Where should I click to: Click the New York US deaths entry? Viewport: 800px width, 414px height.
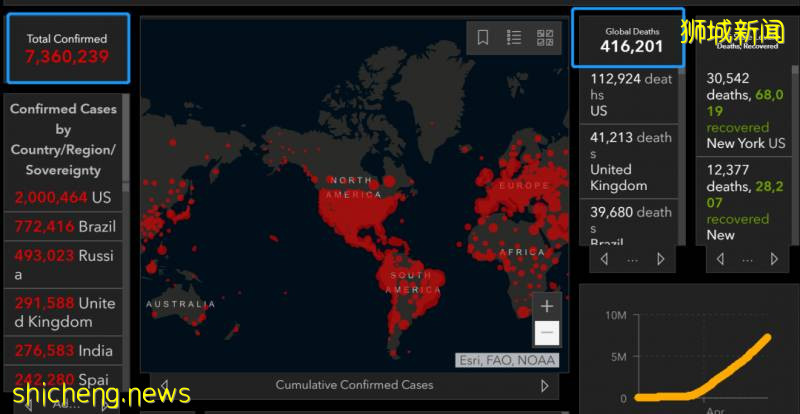click(746, 110)
